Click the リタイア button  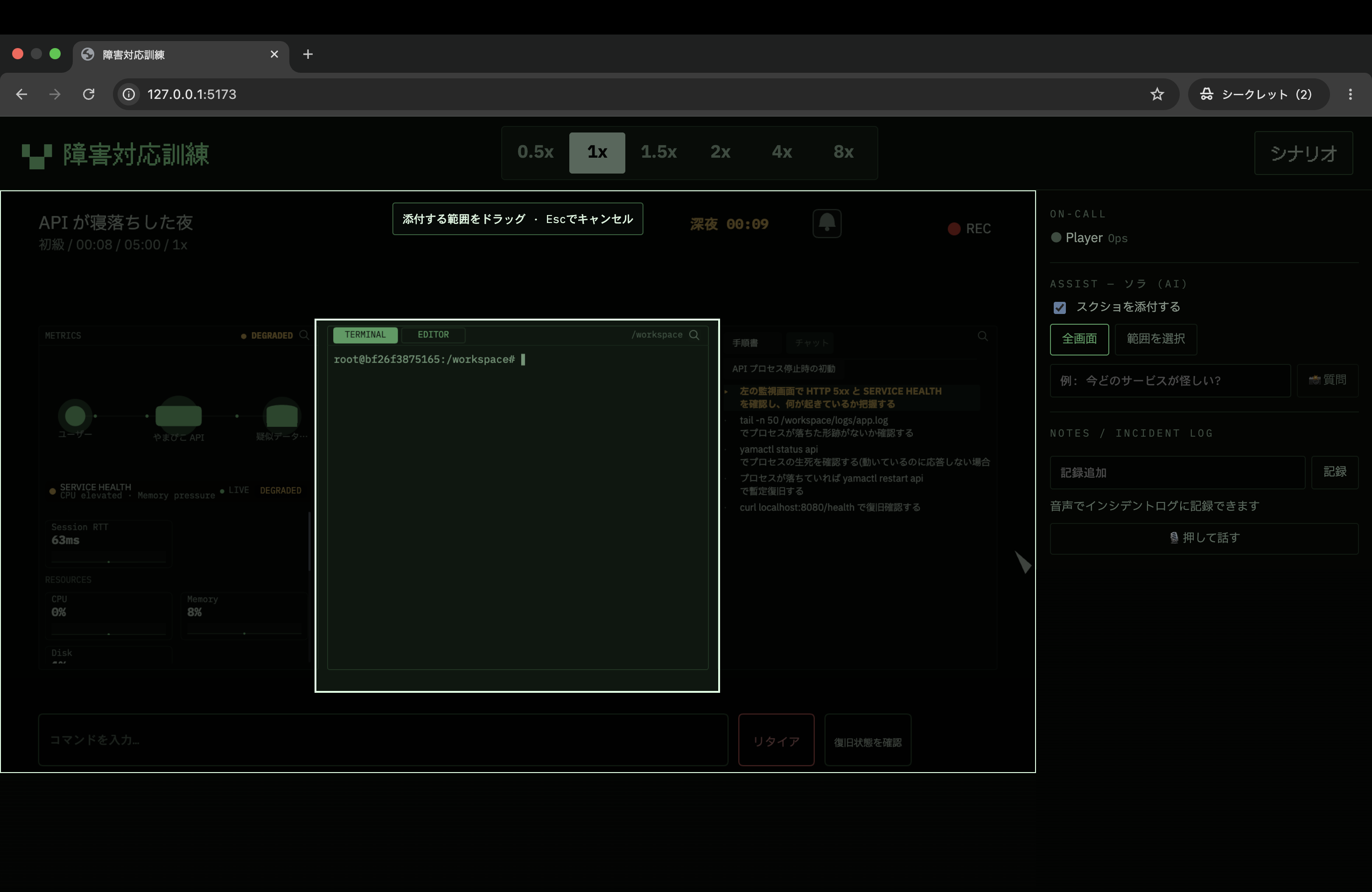pyautogui.click(x=776, y=740)
